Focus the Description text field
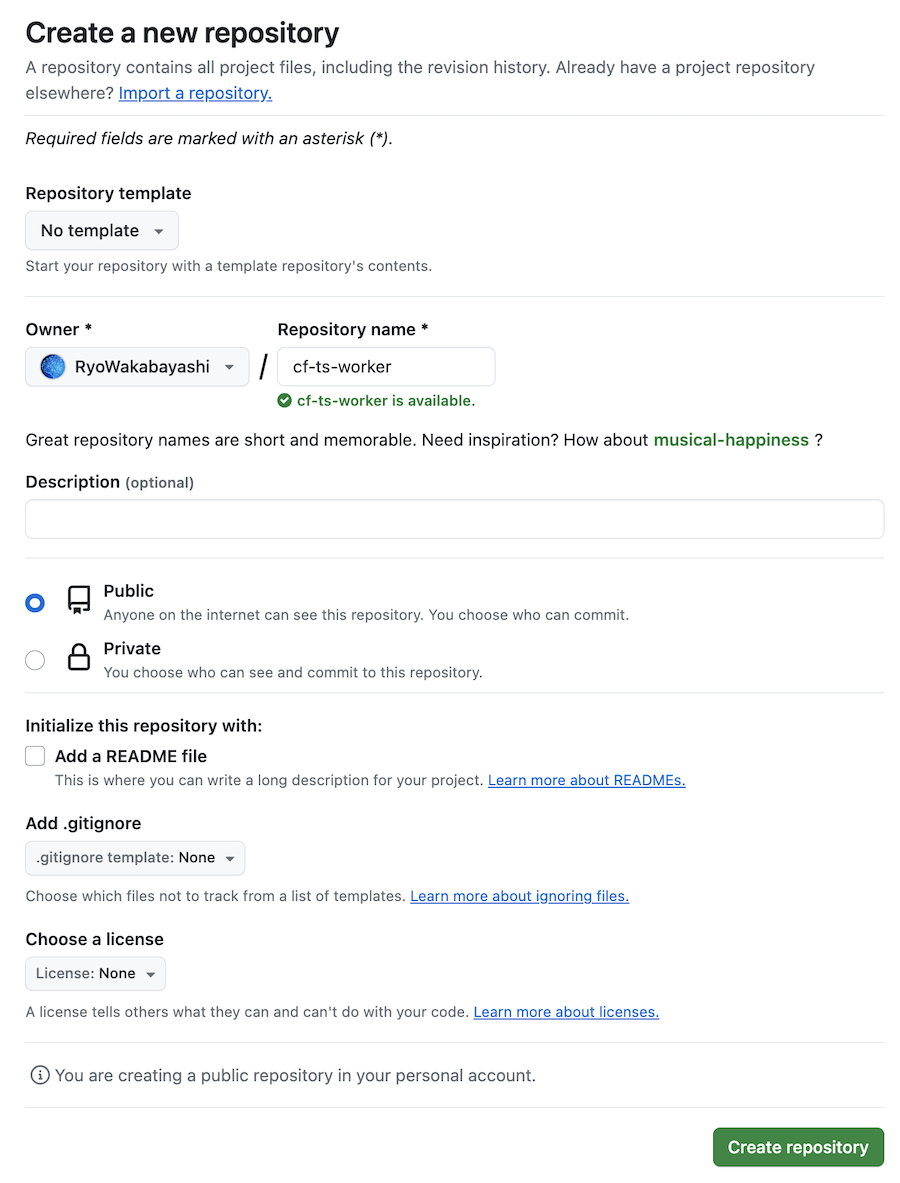900x1183 pixels. tap(454, 519)
